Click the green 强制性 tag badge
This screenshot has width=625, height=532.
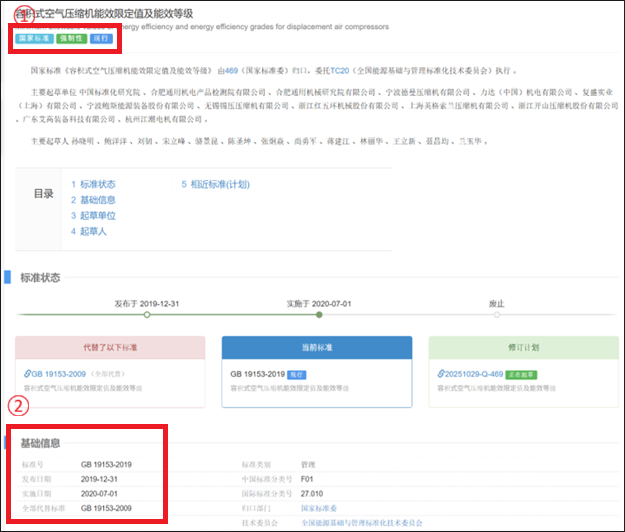click(x=70, y=39)
